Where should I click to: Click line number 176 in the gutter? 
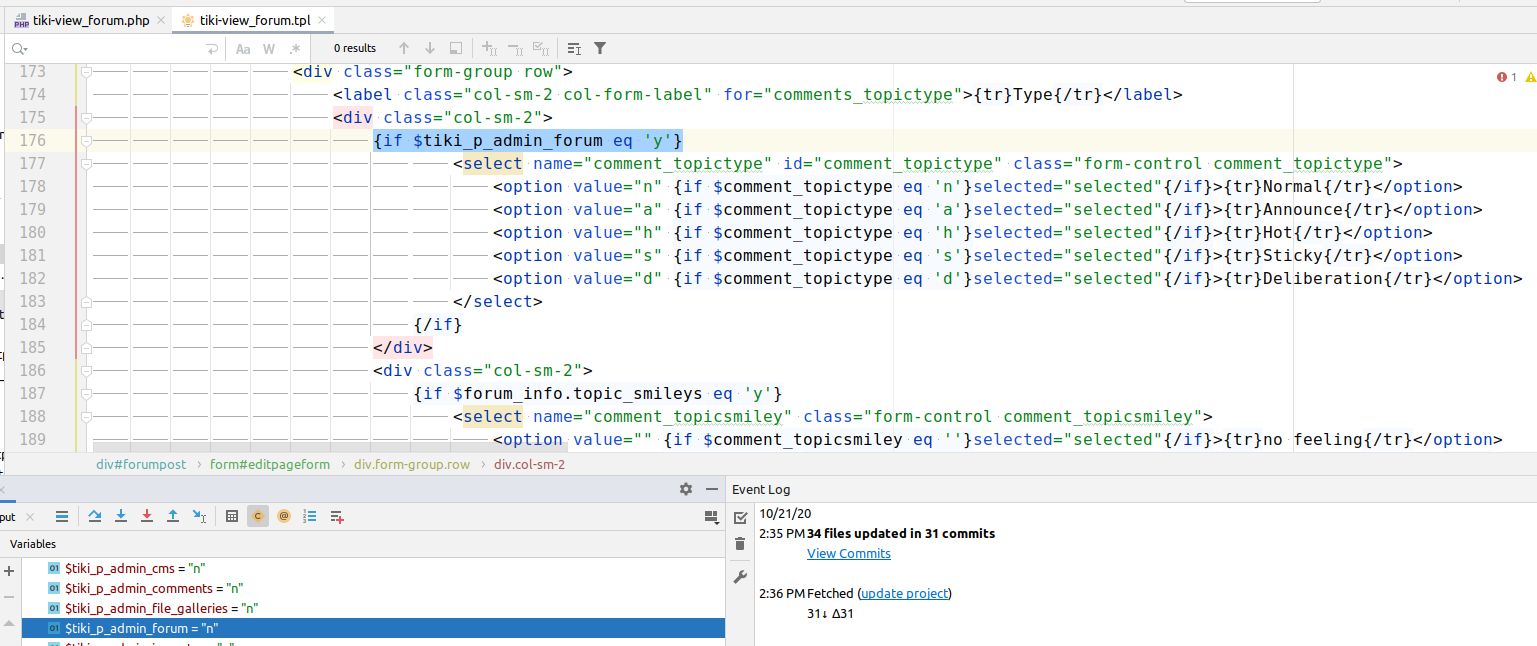[33, 141]
